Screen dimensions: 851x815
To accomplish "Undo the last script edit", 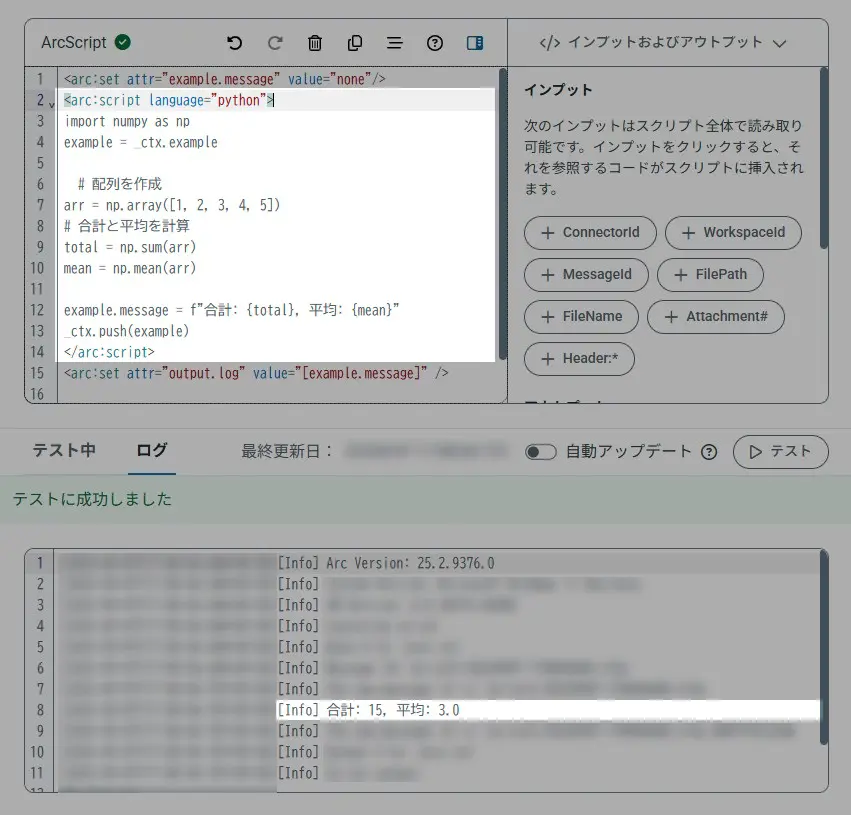I will (236, 43).
